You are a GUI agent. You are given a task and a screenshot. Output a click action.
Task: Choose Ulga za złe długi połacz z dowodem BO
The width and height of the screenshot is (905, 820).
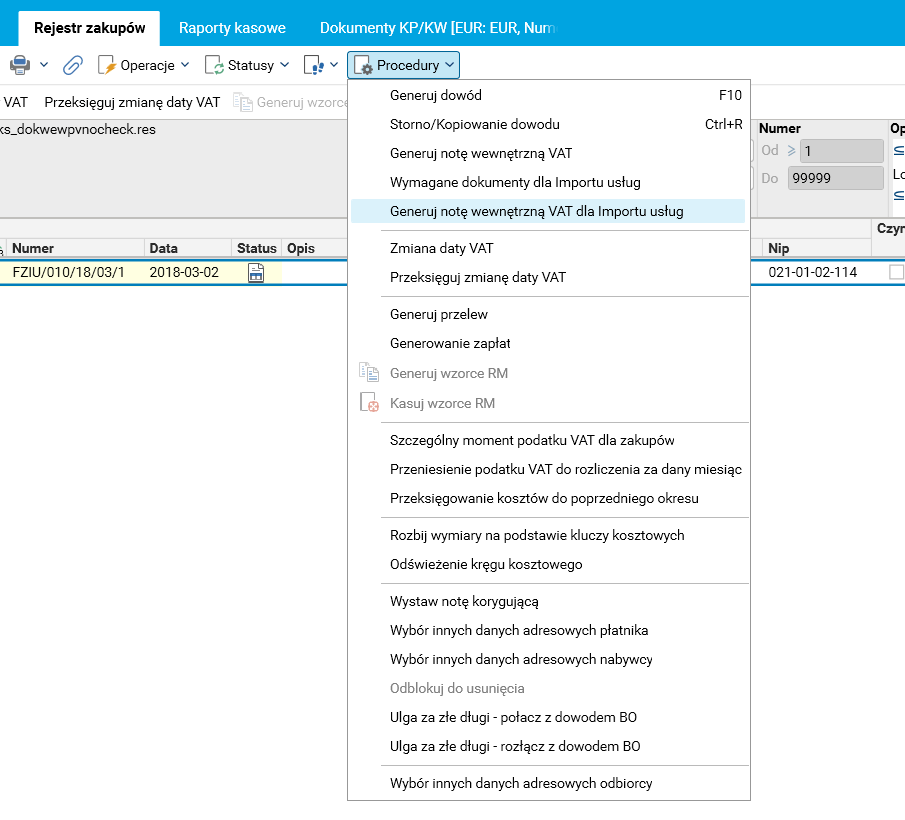(x=548, y=717)
